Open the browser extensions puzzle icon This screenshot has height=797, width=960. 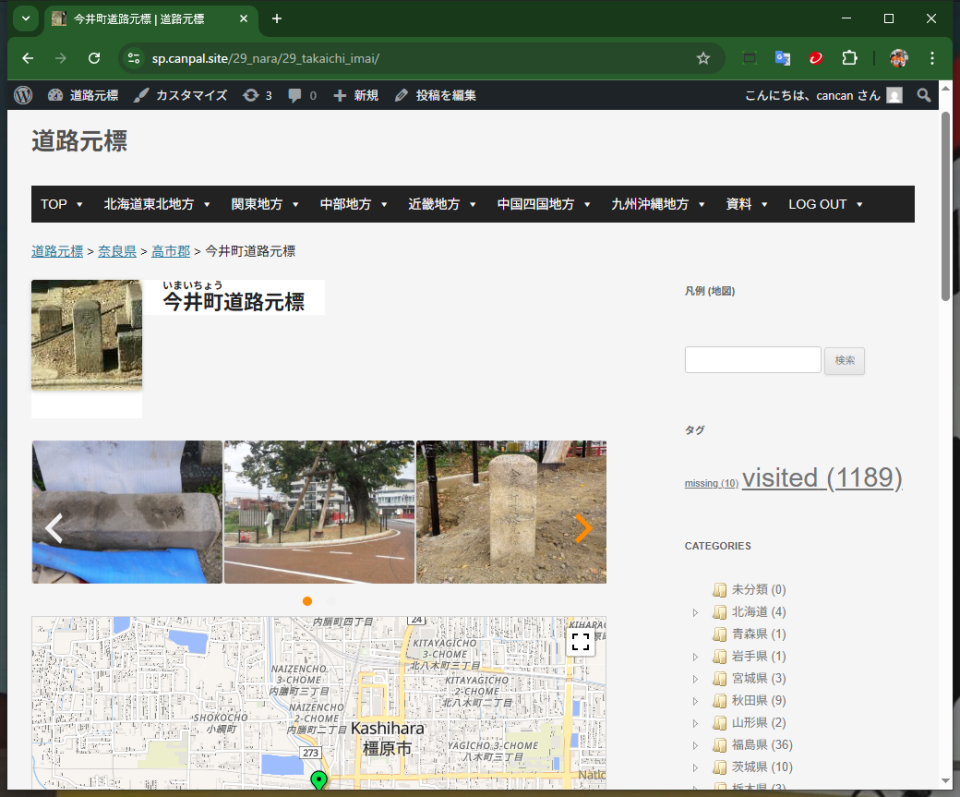(849, 58)
